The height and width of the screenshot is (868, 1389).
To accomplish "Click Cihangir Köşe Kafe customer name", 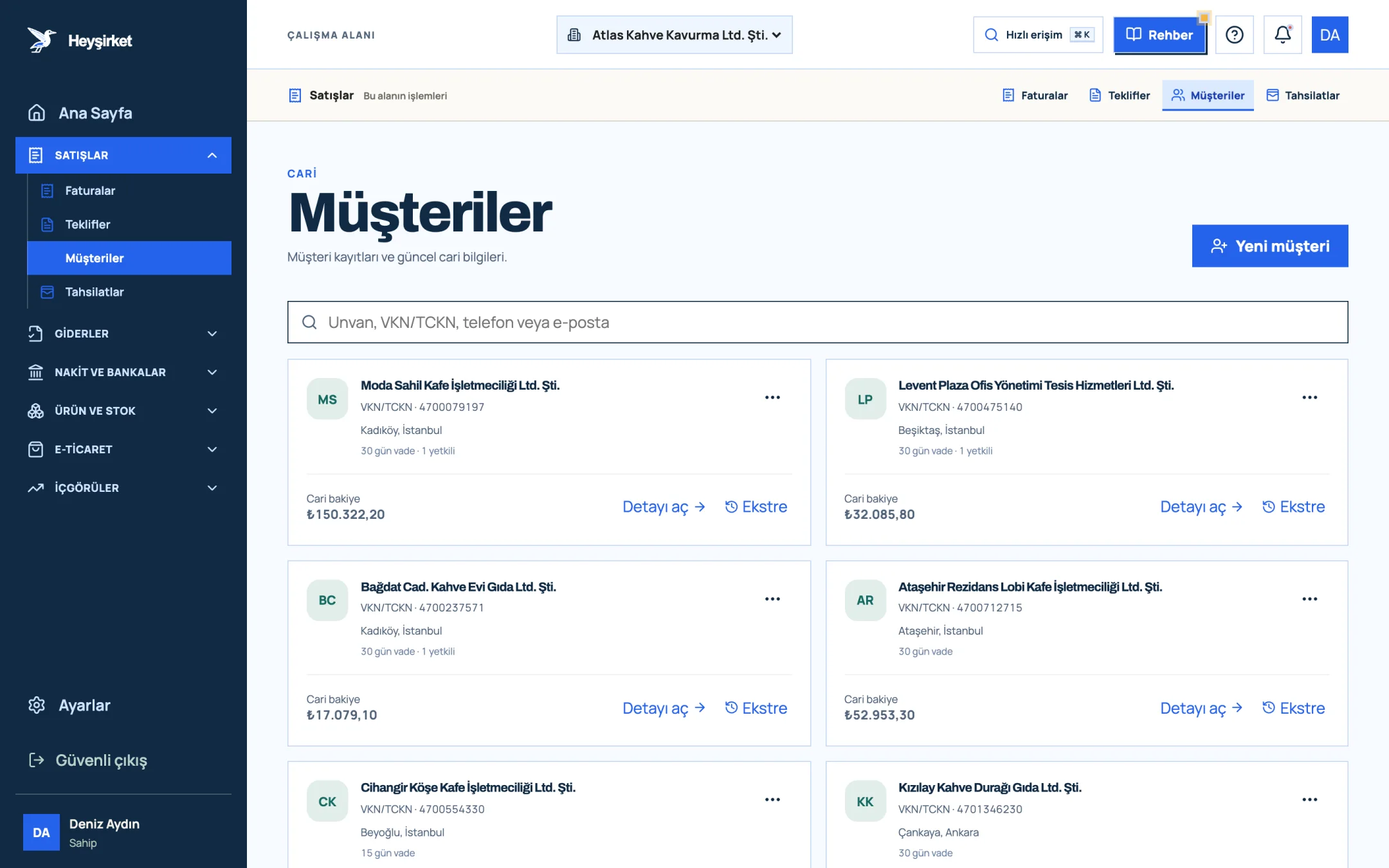I will click(468, 788).
